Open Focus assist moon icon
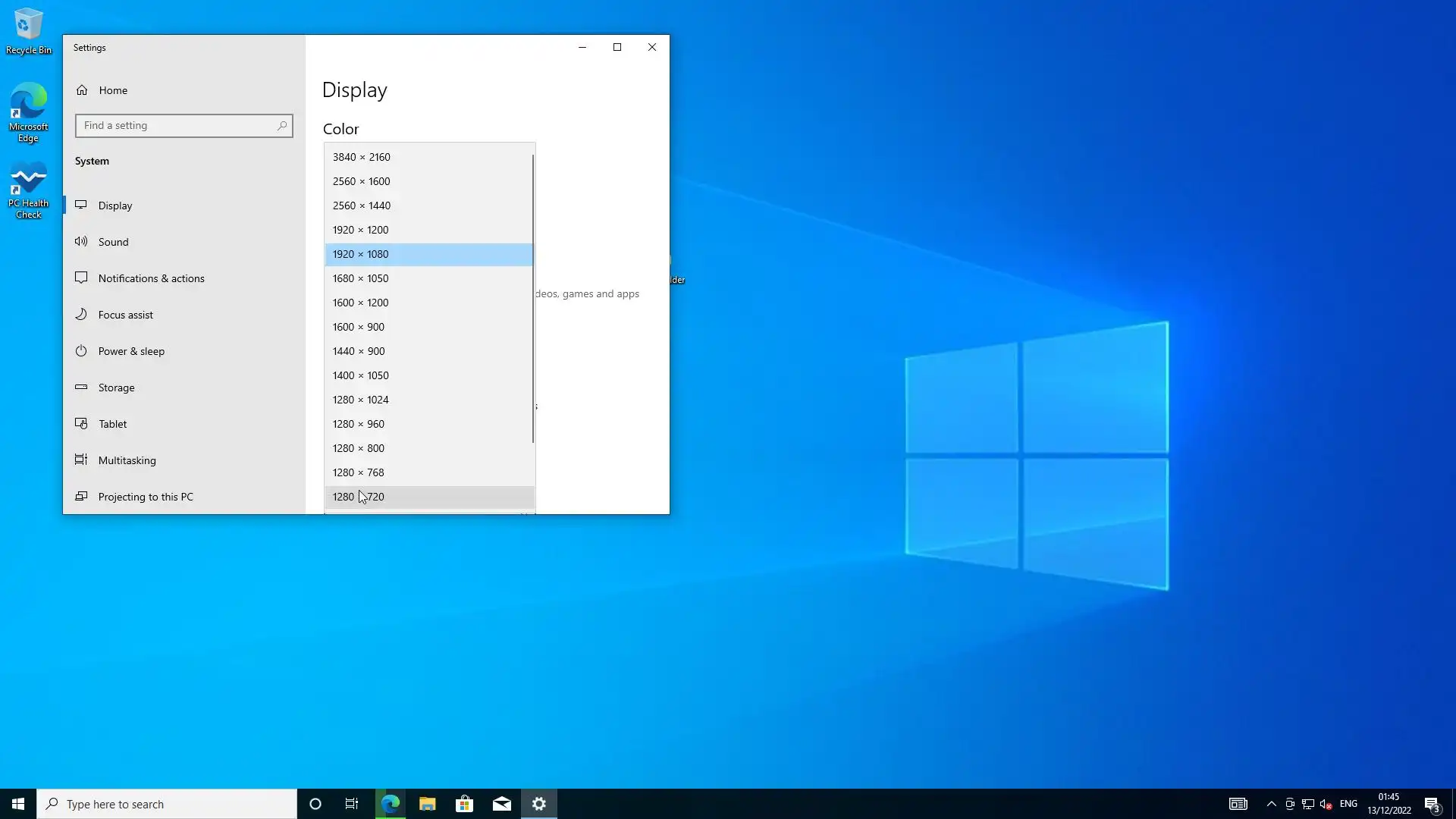The height and width of the screenshot is (819, 1456). tap(81, 315)
